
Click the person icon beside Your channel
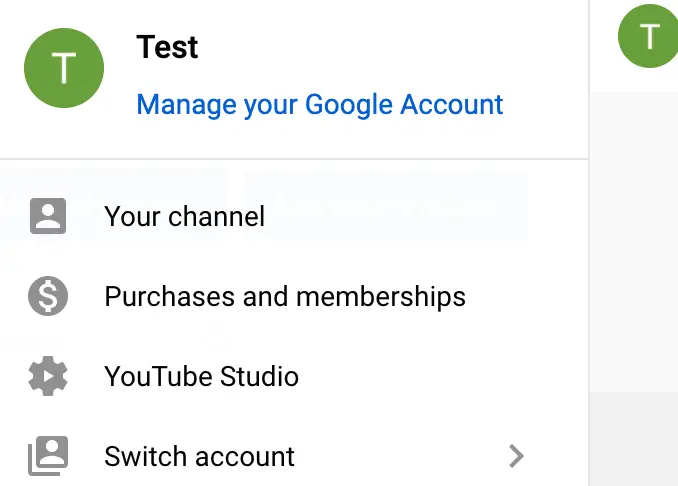point(47,216)
